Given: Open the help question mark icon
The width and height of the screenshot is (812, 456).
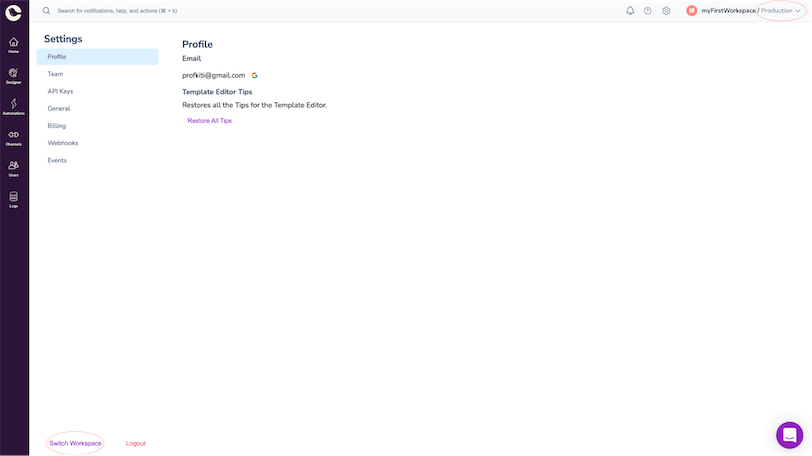Looking at the screenshot, I should [x=647, y=10].
